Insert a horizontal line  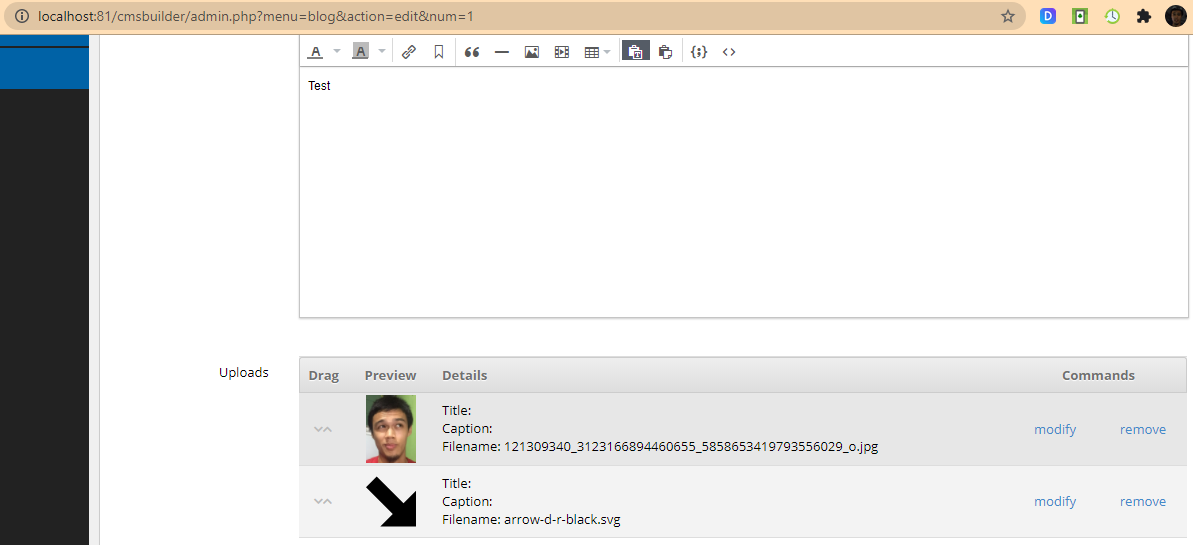[x=502, y=52]
